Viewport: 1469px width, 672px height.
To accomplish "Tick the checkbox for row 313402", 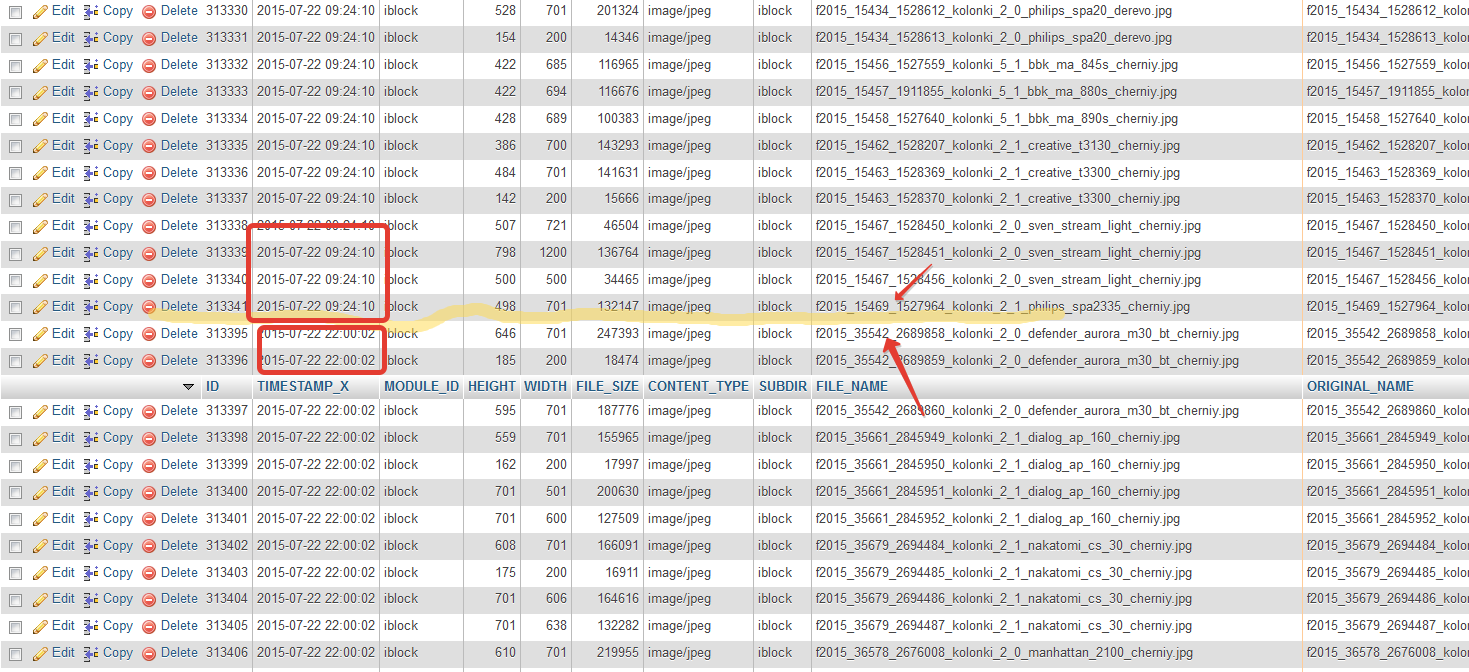I will (15, 547).
